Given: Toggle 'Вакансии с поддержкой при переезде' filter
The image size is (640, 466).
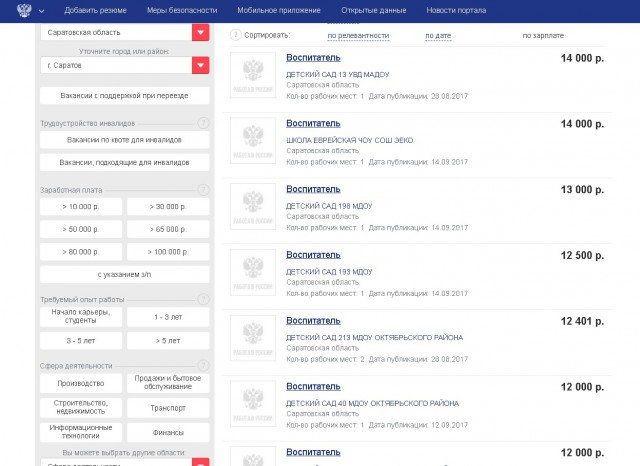Looking at the screenshot, I should click(x=124, y=95).
